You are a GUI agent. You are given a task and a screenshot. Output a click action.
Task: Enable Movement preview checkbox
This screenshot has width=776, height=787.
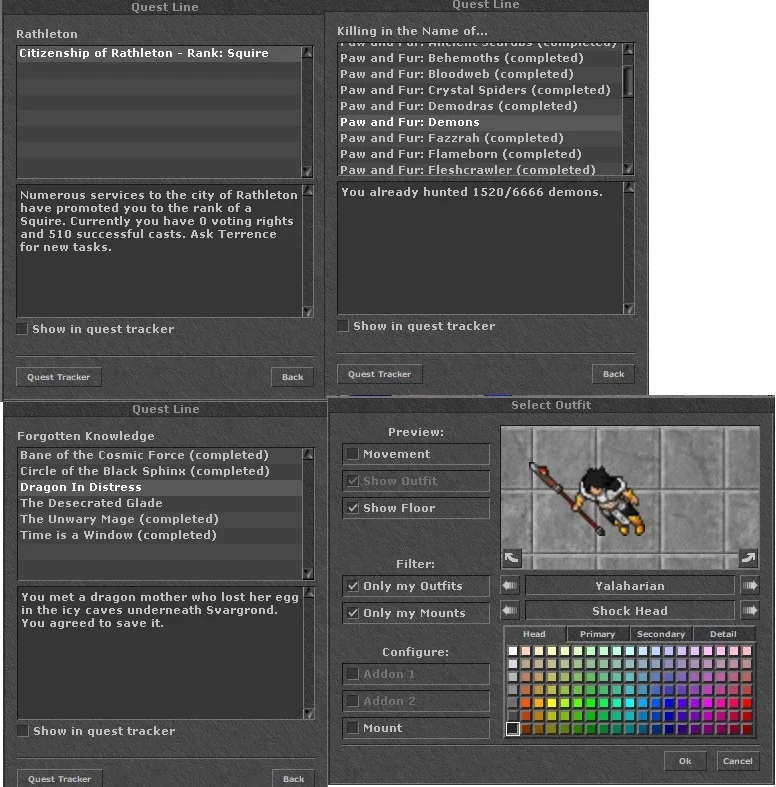[353, 454]
